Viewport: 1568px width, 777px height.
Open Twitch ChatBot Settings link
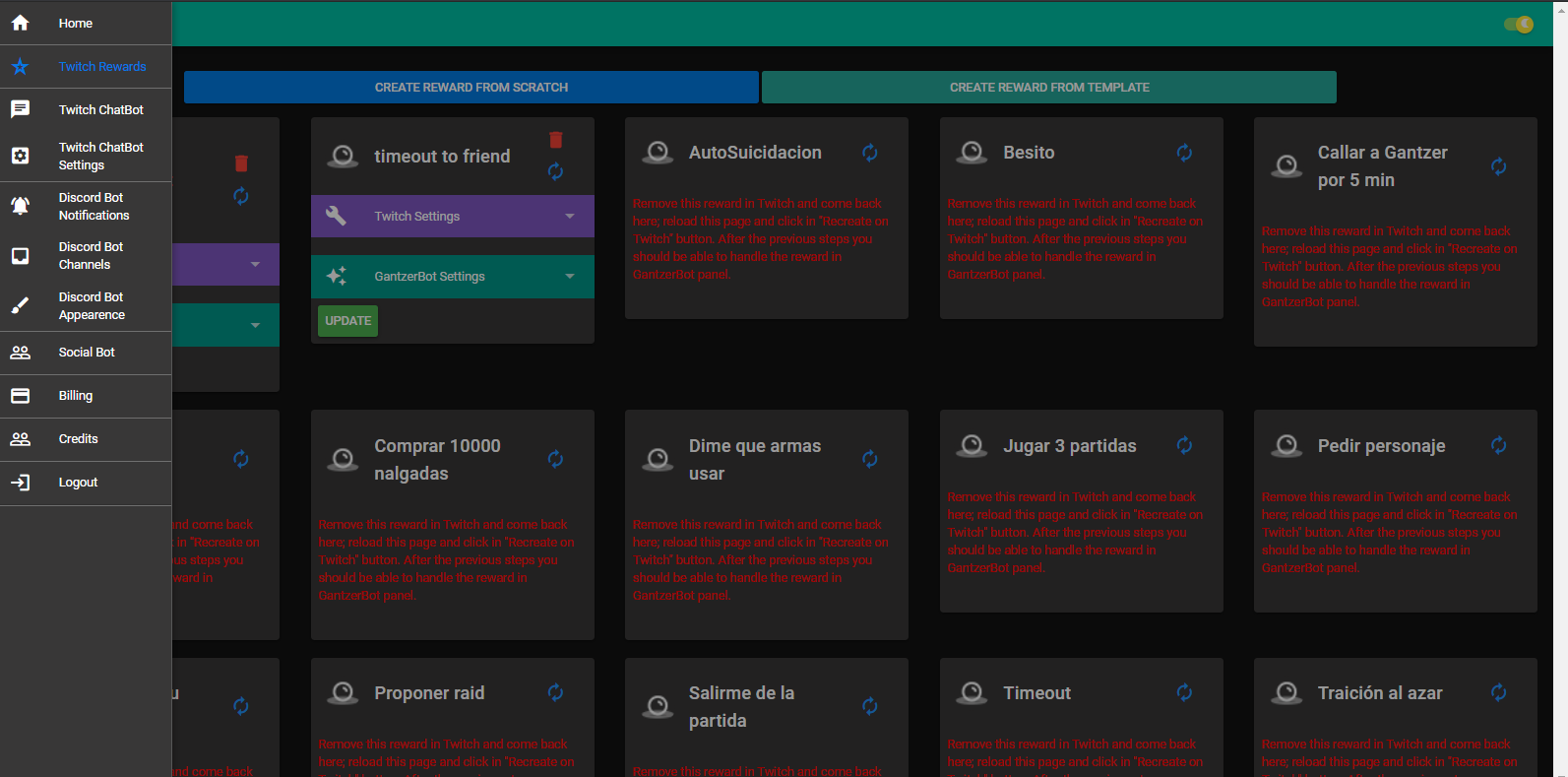pos(86,156)
